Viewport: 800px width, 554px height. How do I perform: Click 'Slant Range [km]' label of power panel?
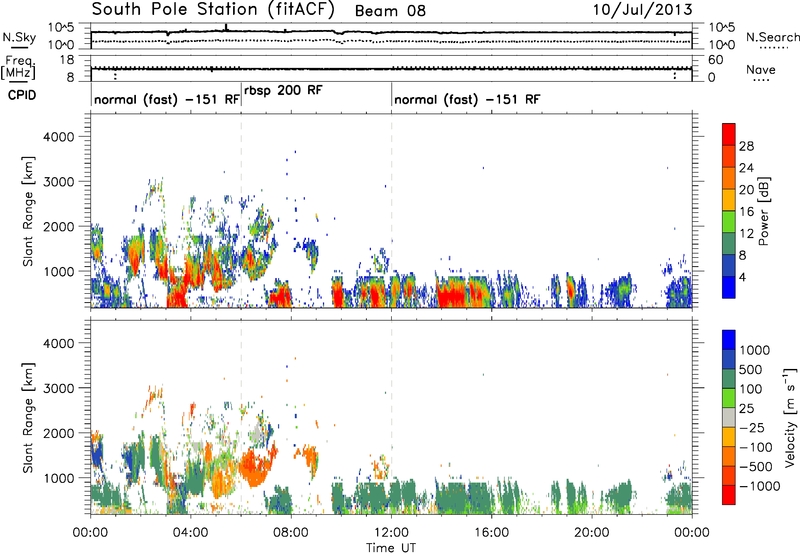[x=28, y=211]
